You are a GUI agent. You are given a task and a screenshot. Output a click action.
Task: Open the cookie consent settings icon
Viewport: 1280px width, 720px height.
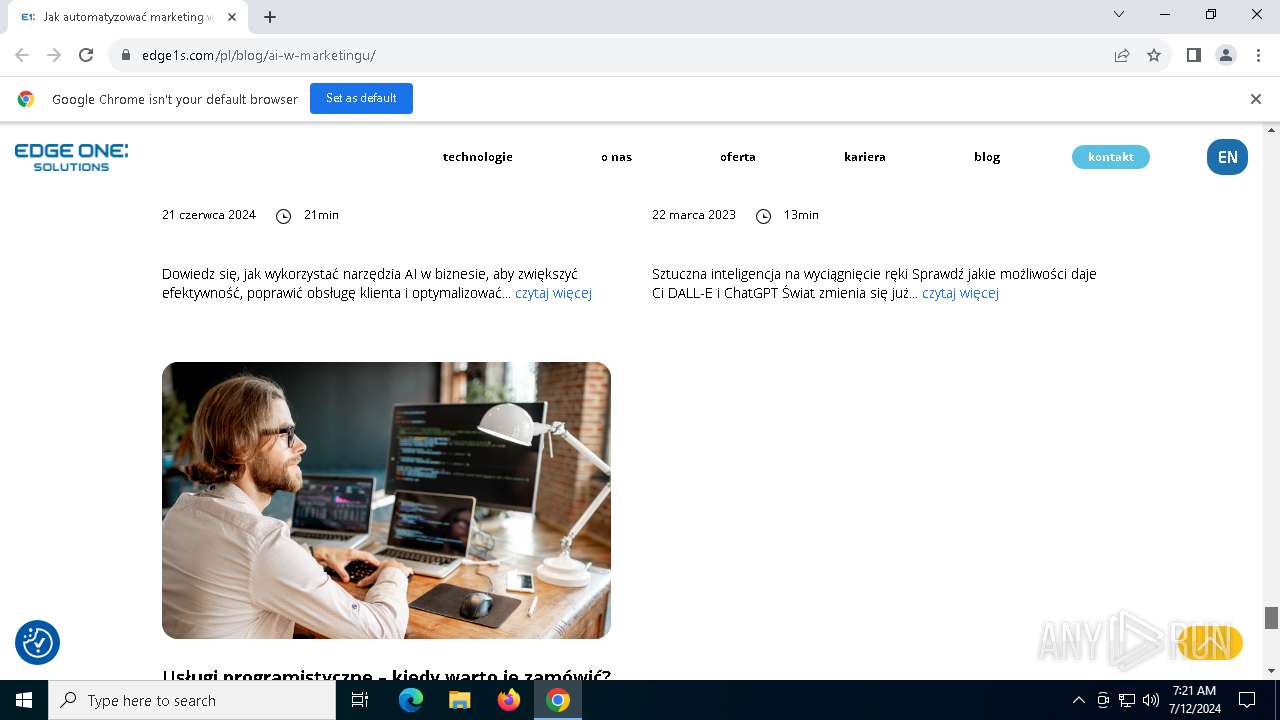coord(38,642)
